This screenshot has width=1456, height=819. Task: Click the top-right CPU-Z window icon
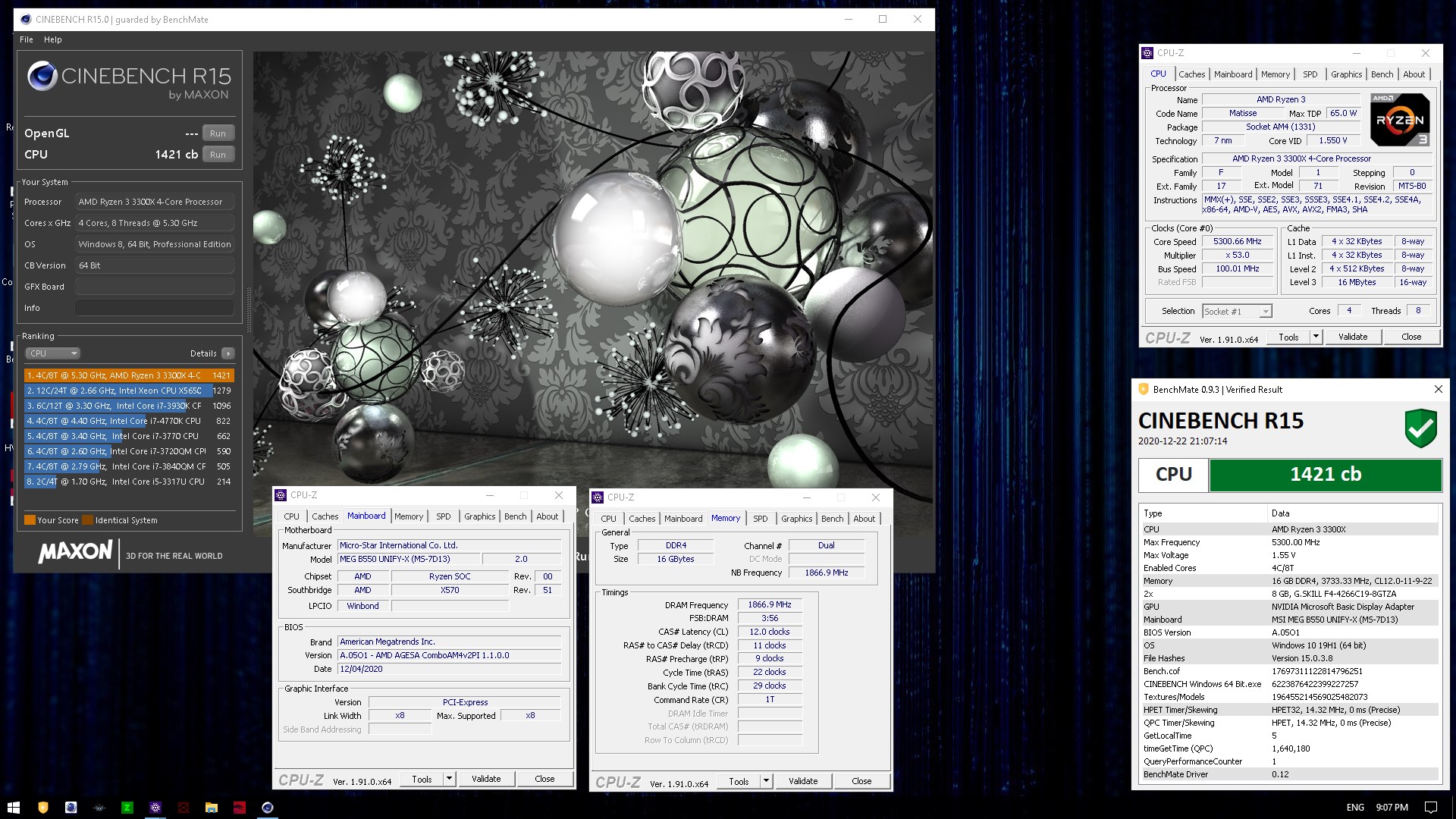[1147, 53]
